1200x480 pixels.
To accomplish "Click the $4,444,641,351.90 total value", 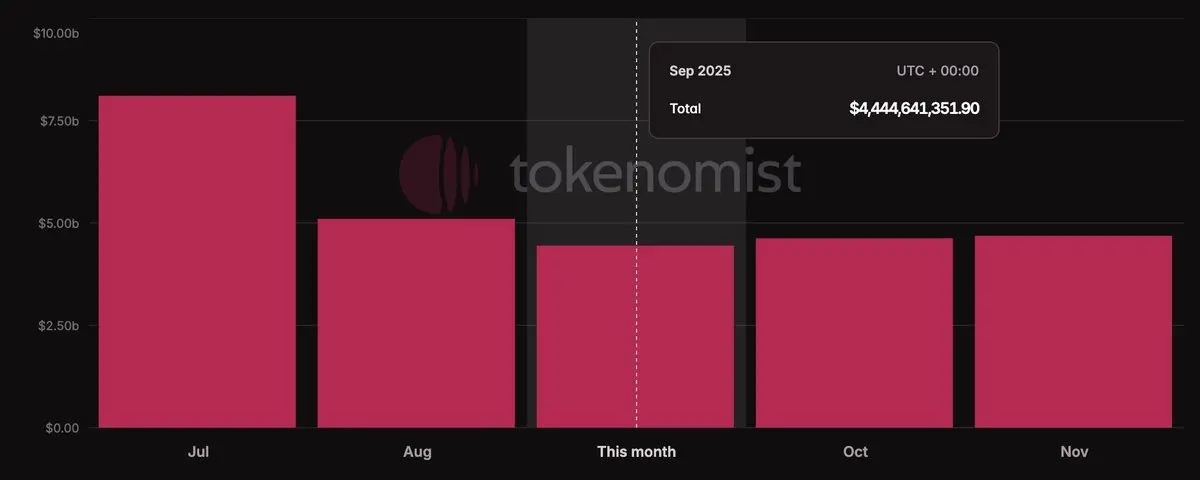I will (x=914, y=108).
